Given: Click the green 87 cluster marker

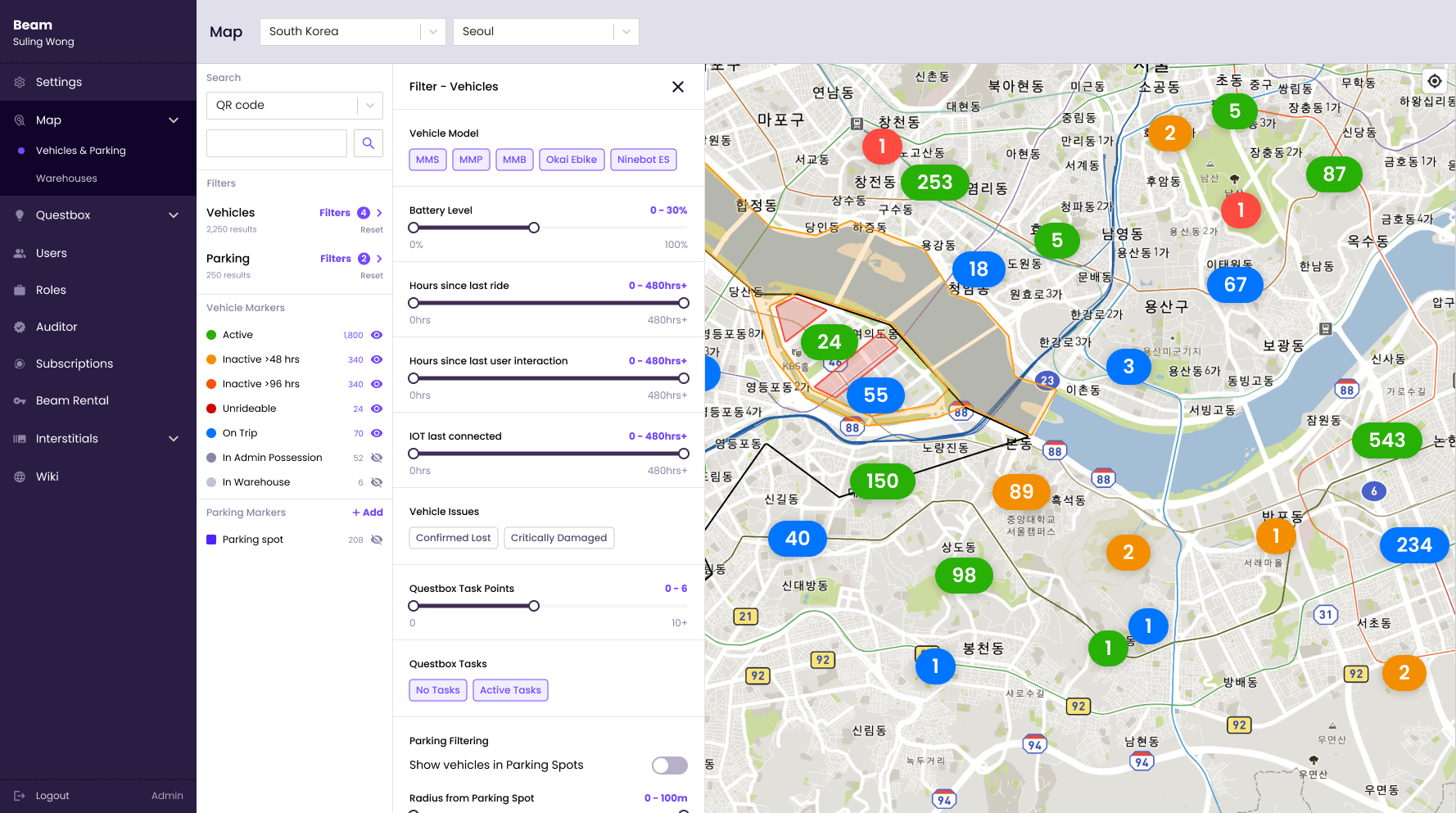Looking at the screenshot, I should [1334, 174].
